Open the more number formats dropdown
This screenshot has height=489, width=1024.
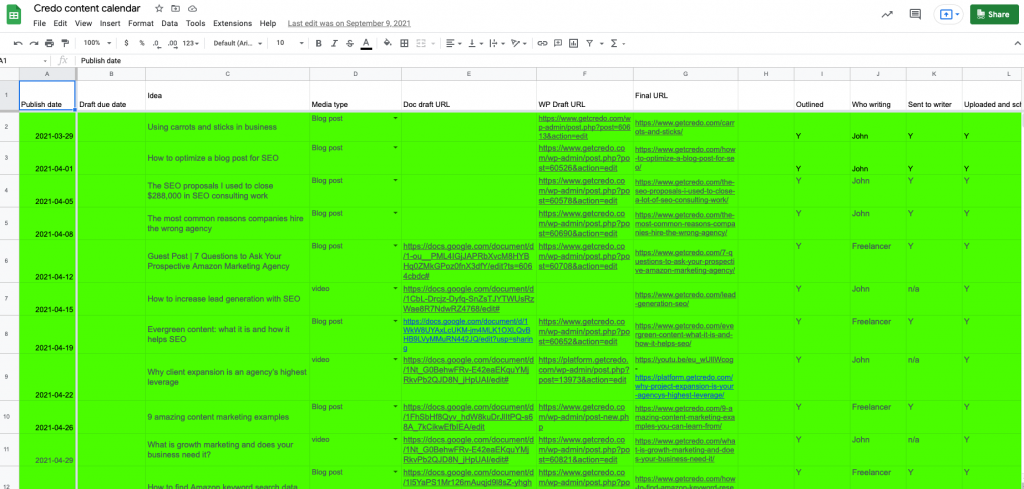click(x=191, y=43)
